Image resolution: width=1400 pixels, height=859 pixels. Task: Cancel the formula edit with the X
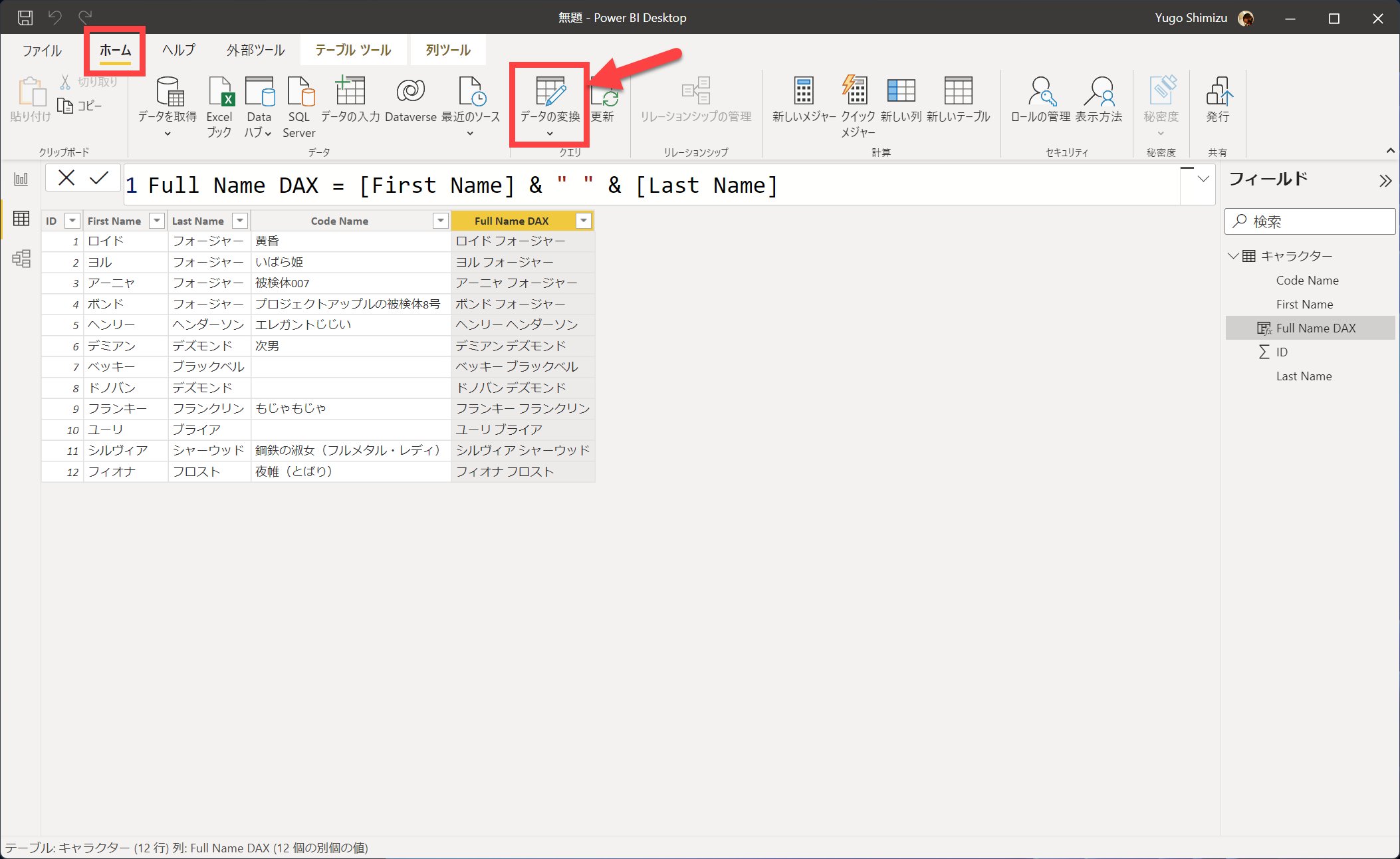[x=66, y=178]
